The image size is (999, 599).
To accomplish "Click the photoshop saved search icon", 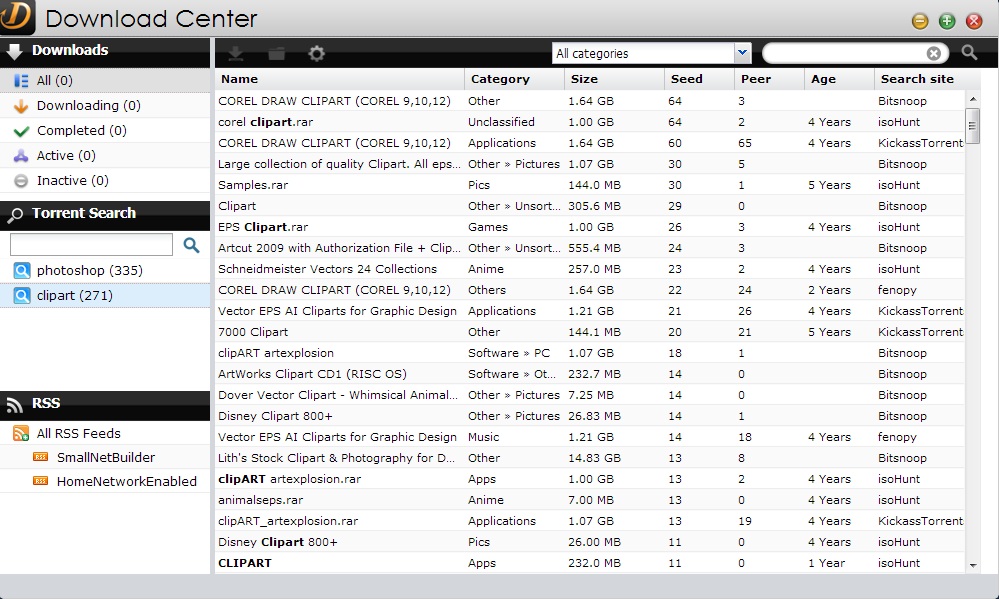I will [x=22, y=270].
